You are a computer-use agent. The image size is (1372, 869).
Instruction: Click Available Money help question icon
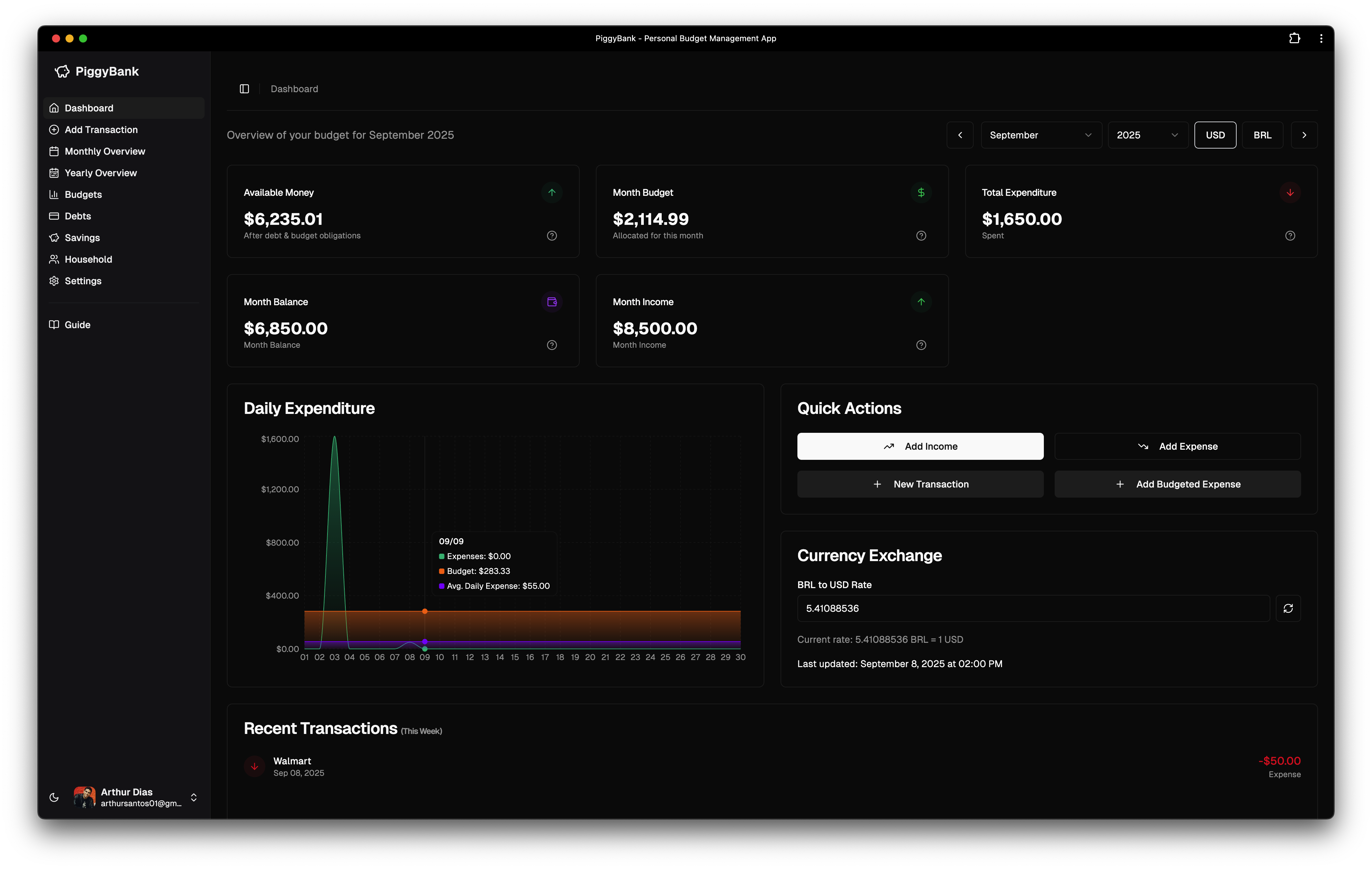(552, 236)
